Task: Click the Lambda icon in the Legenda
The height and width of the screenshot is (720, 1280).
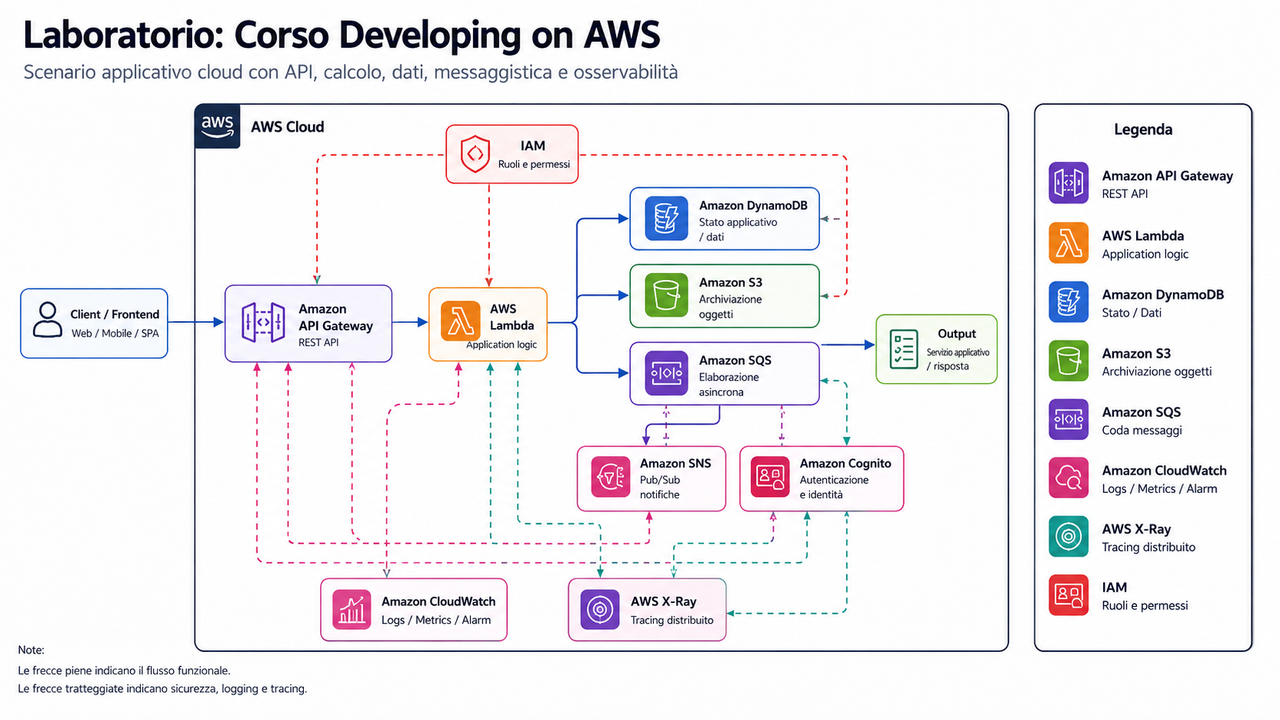Action: click(1069, 243)
